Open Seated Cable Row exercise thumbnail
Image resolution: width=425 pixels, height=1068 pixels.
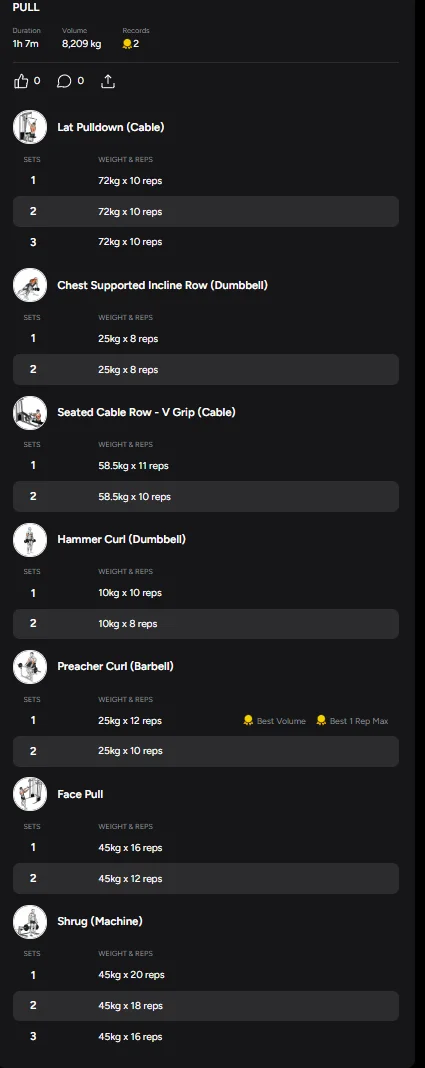click(30, 413)
